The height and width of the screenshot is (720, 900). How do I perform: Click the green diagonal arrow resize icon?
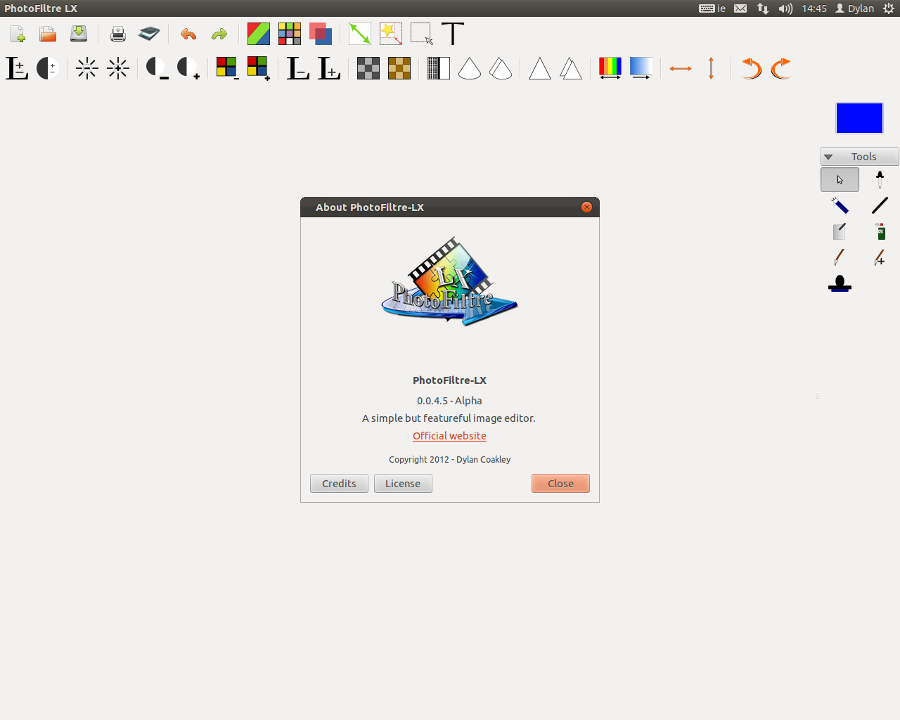pyautogui.click(x=360, y=34)
